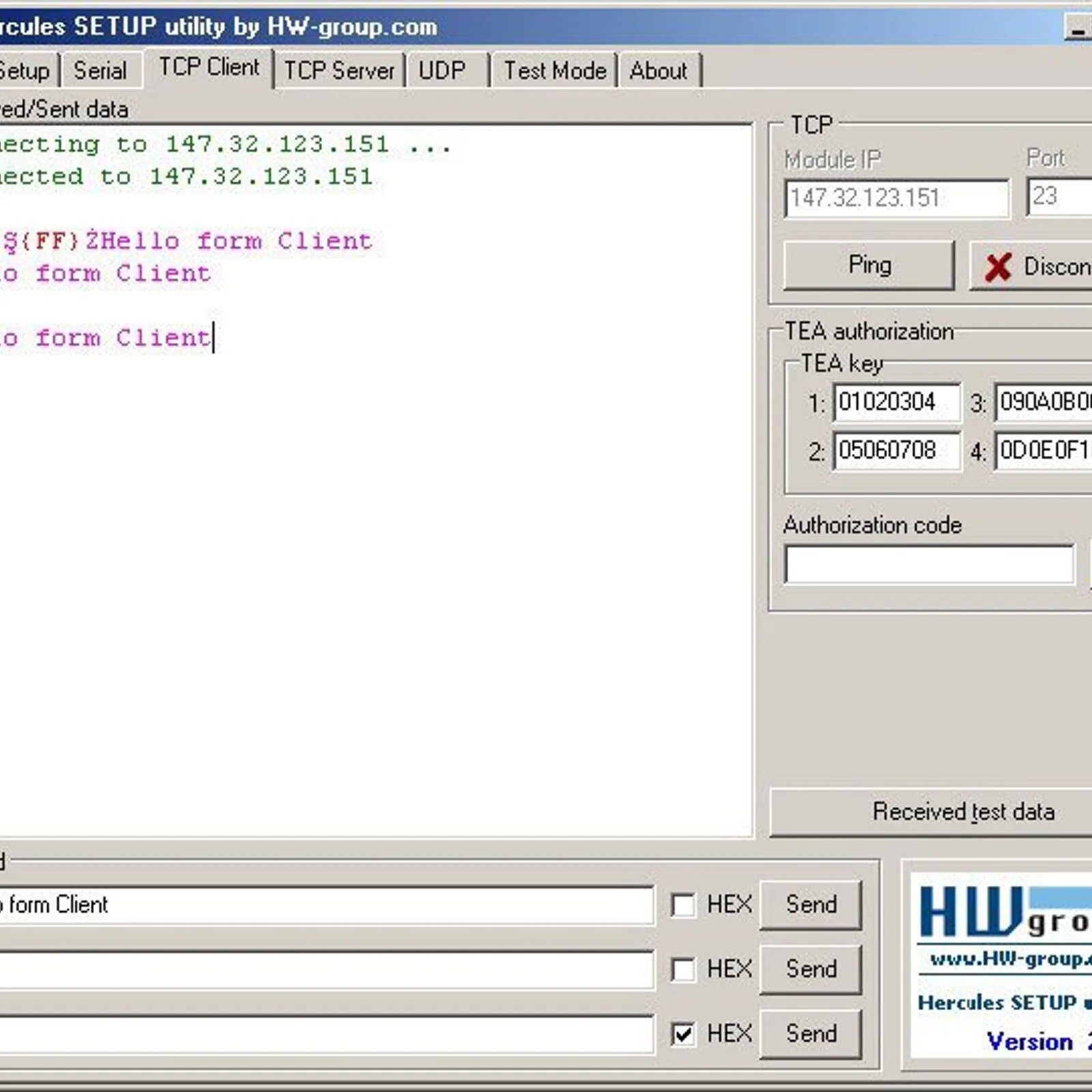Enable HEX for the second send line
This screenshot has width=1092, height=1092.
pyautogui.click(x=683, y=970)
